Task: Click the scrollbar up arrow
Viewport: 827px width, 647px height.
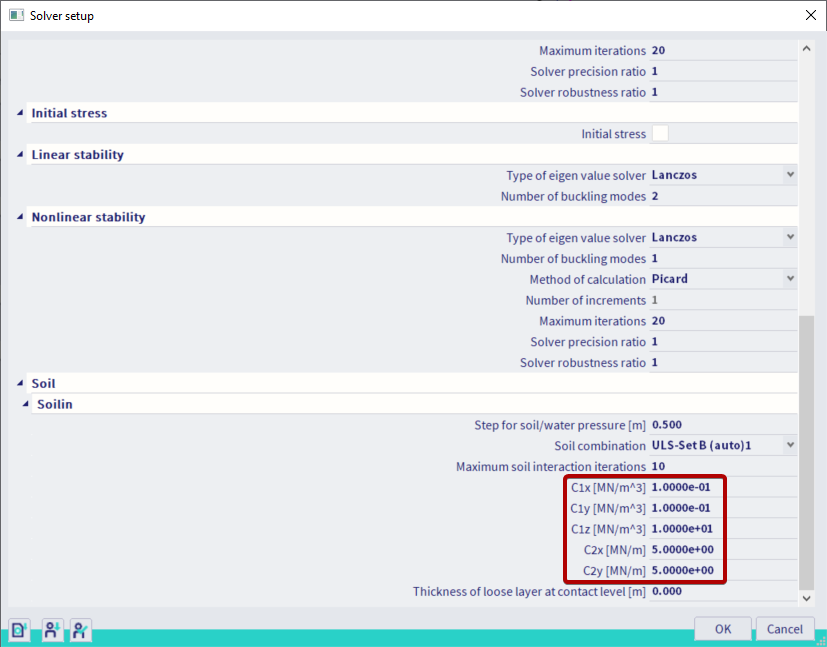Action: [x=807, y=48]
